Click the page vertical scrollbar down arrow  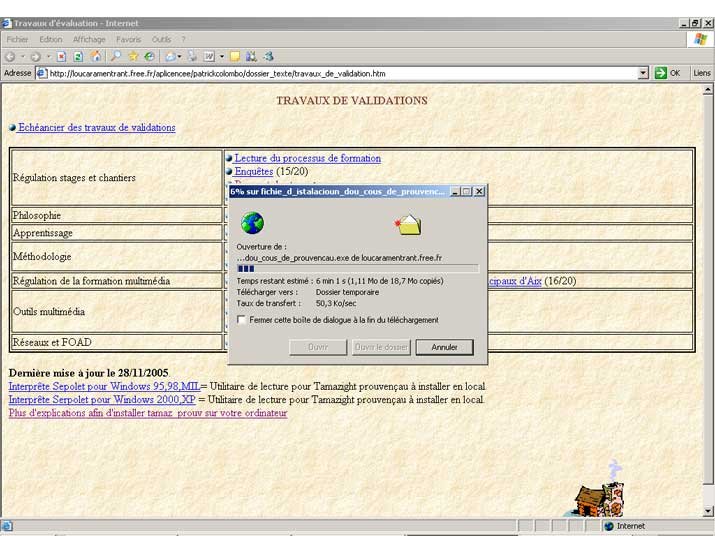(708, 511)
